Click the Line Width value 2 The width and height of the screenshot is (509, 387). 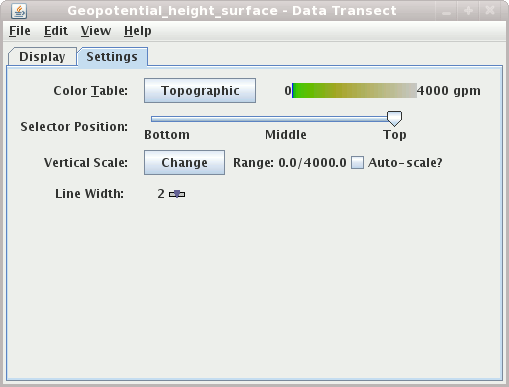point(161,194)
